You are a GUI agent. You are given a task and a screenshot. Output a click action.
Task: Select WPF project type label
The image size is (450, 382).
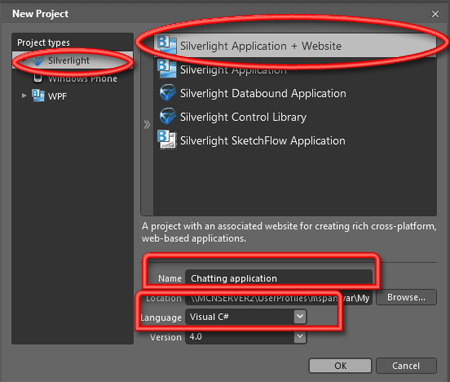point(57,96)
